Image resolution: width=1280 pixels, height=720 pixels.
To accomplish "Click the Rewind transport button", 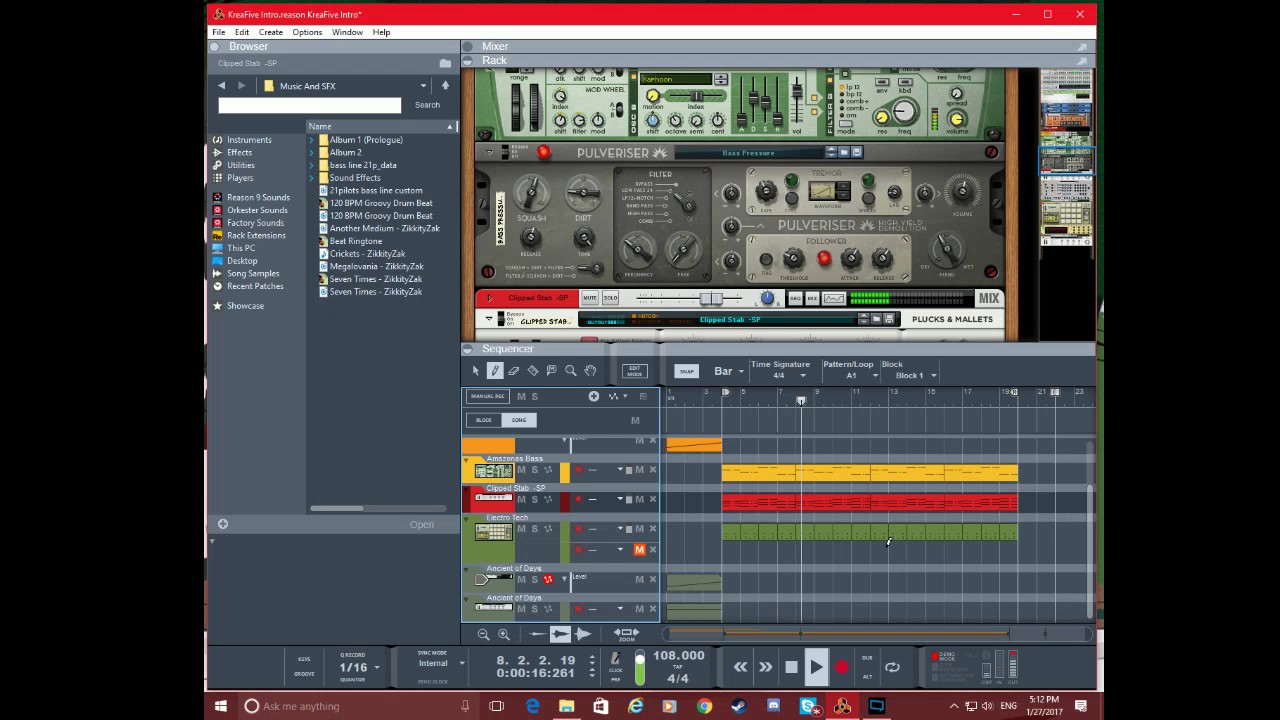I will tap(741, 667).
